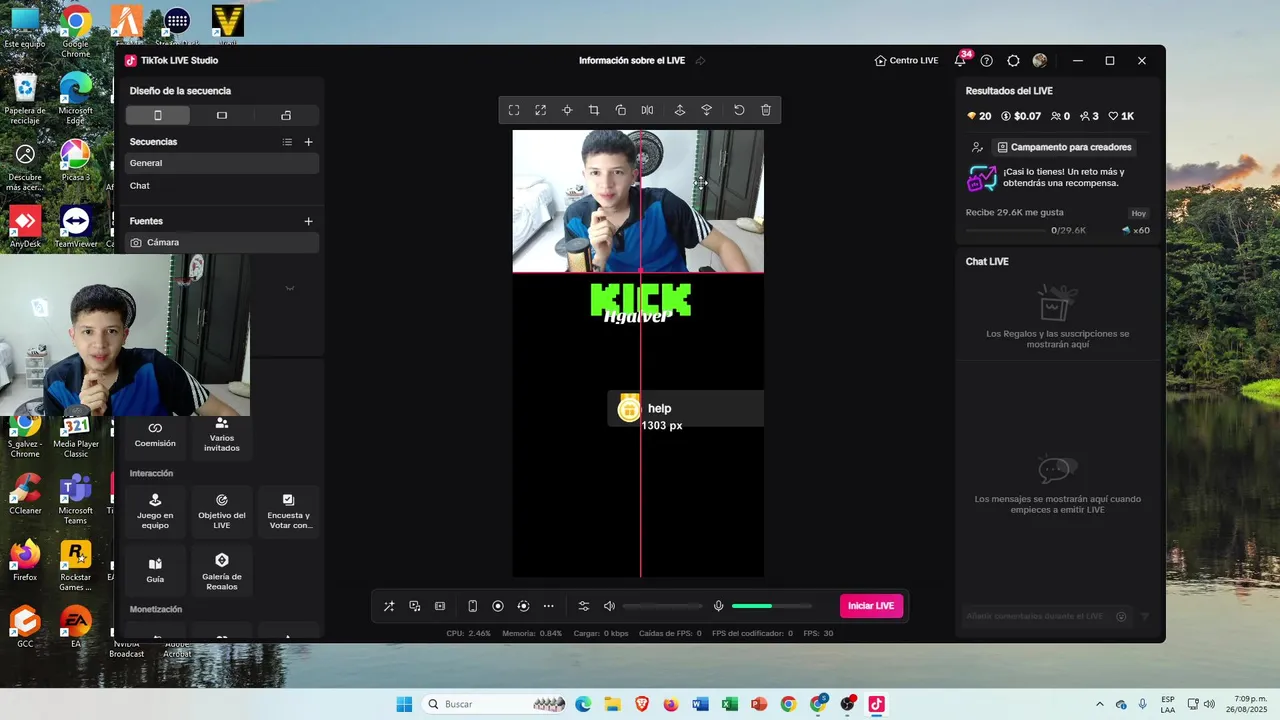Click the Windows Start button
The image size is (1280, 720).
tap(404, 704)
